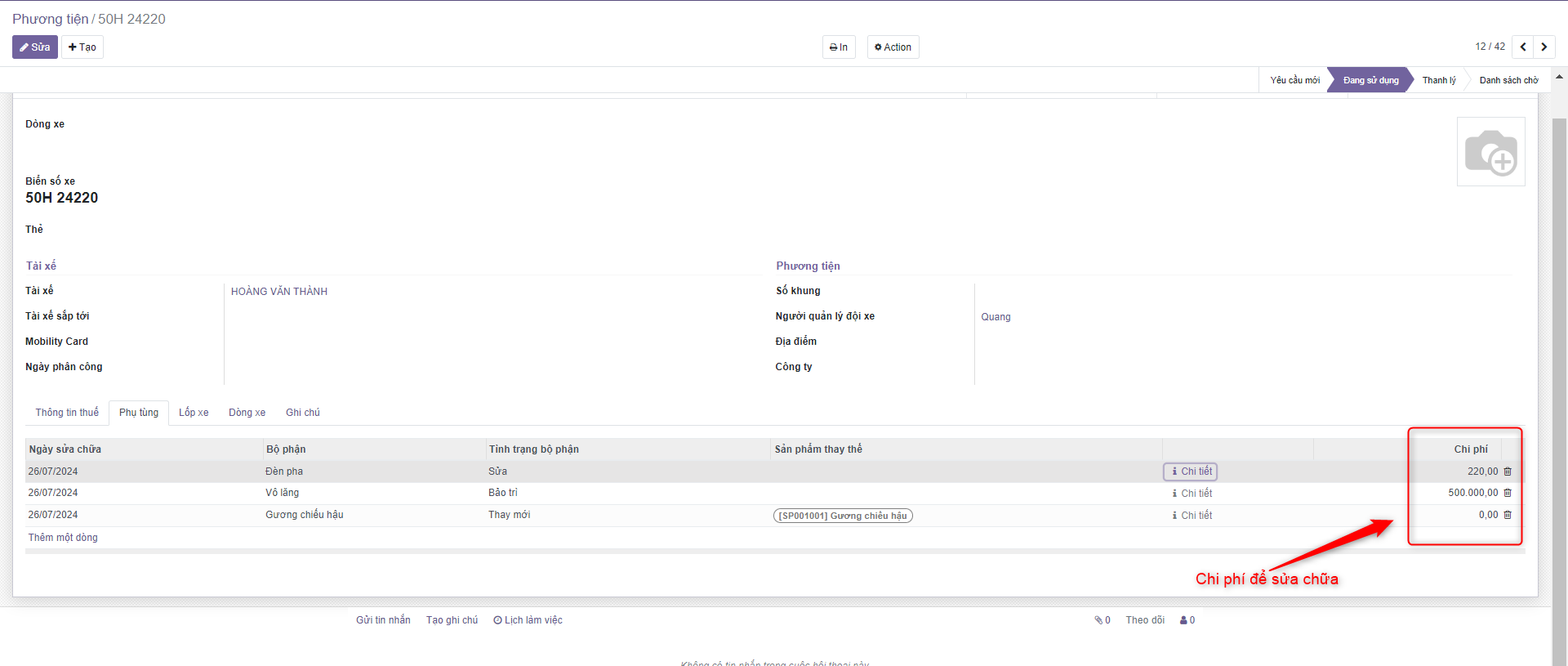View Chi tiết for Gương chiếu hậu
1568x666 pixels.
[1192, 516]
